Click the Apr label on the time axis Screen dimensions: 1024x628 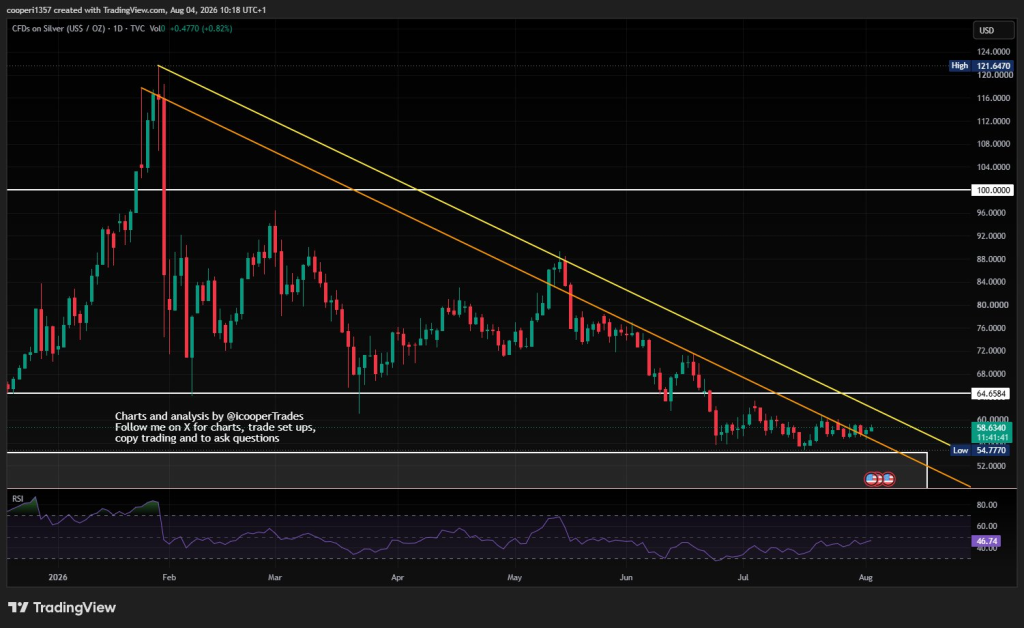click(x=397, y=578)
